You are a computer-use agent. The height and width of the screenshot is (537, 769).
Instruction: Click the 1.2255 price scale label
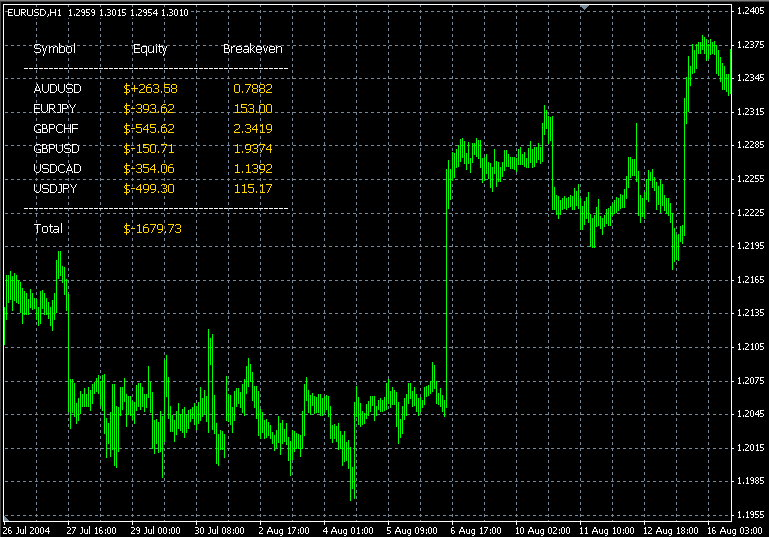[751, 179]
